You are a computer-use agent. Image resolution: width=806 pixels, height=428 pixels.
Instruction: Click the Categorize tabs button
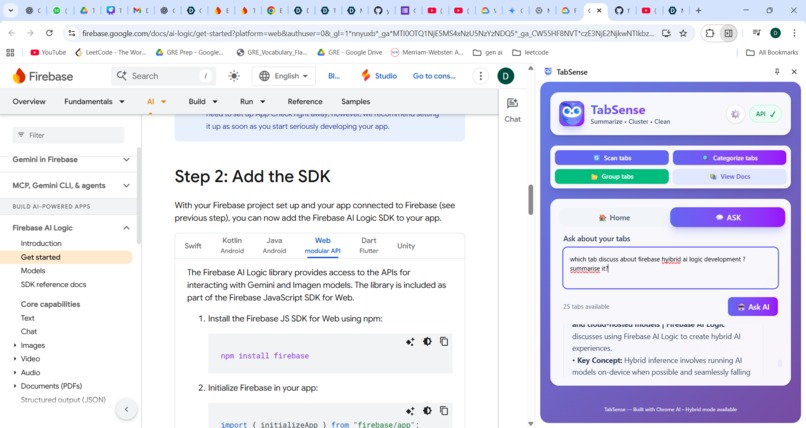729,158
